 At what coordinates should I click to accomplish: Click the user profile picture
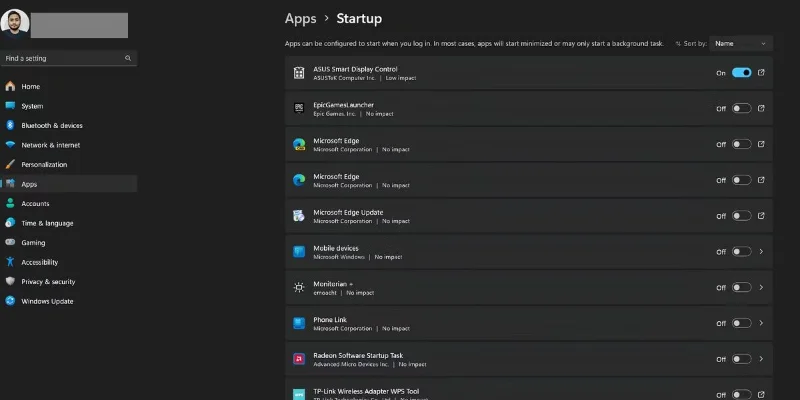click(x=15, y=24)
